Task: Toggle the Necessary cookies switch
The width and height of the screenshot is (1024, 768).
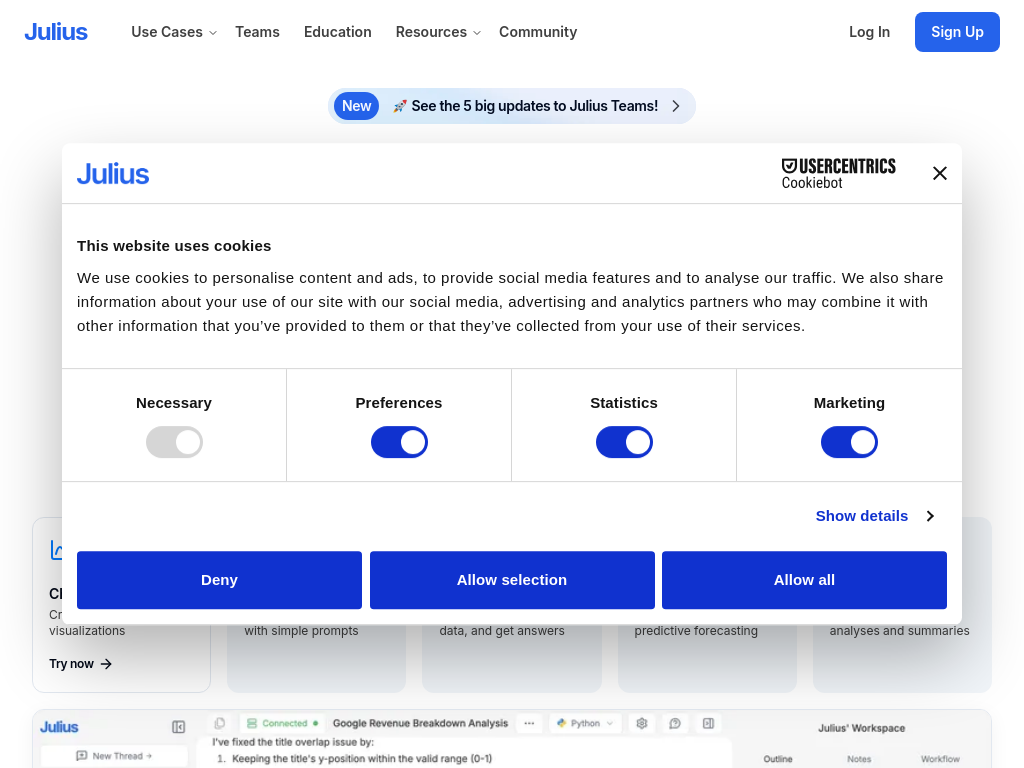Action: point(174,442)
